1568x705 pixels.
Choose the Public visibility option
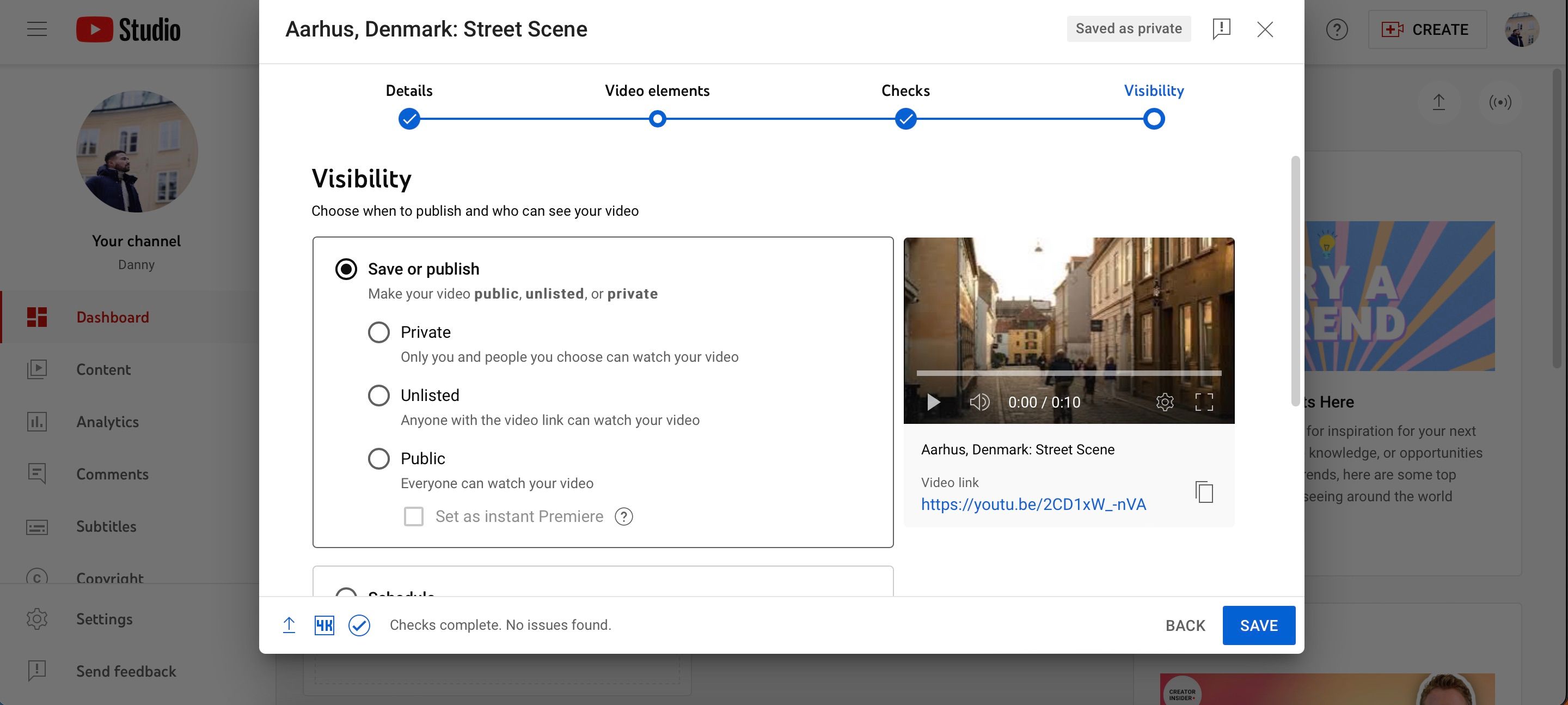tap(378, 458)
